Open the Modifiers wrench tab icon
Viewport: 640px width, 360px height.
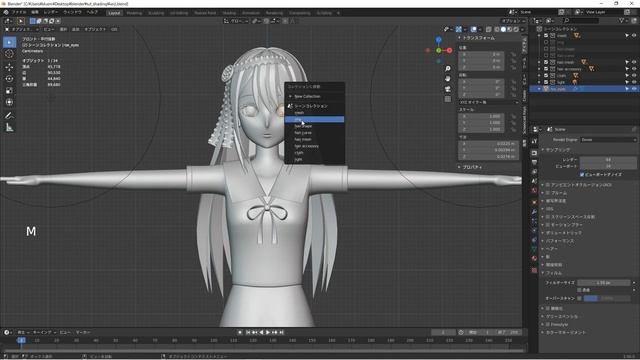[x=534, y=212]
